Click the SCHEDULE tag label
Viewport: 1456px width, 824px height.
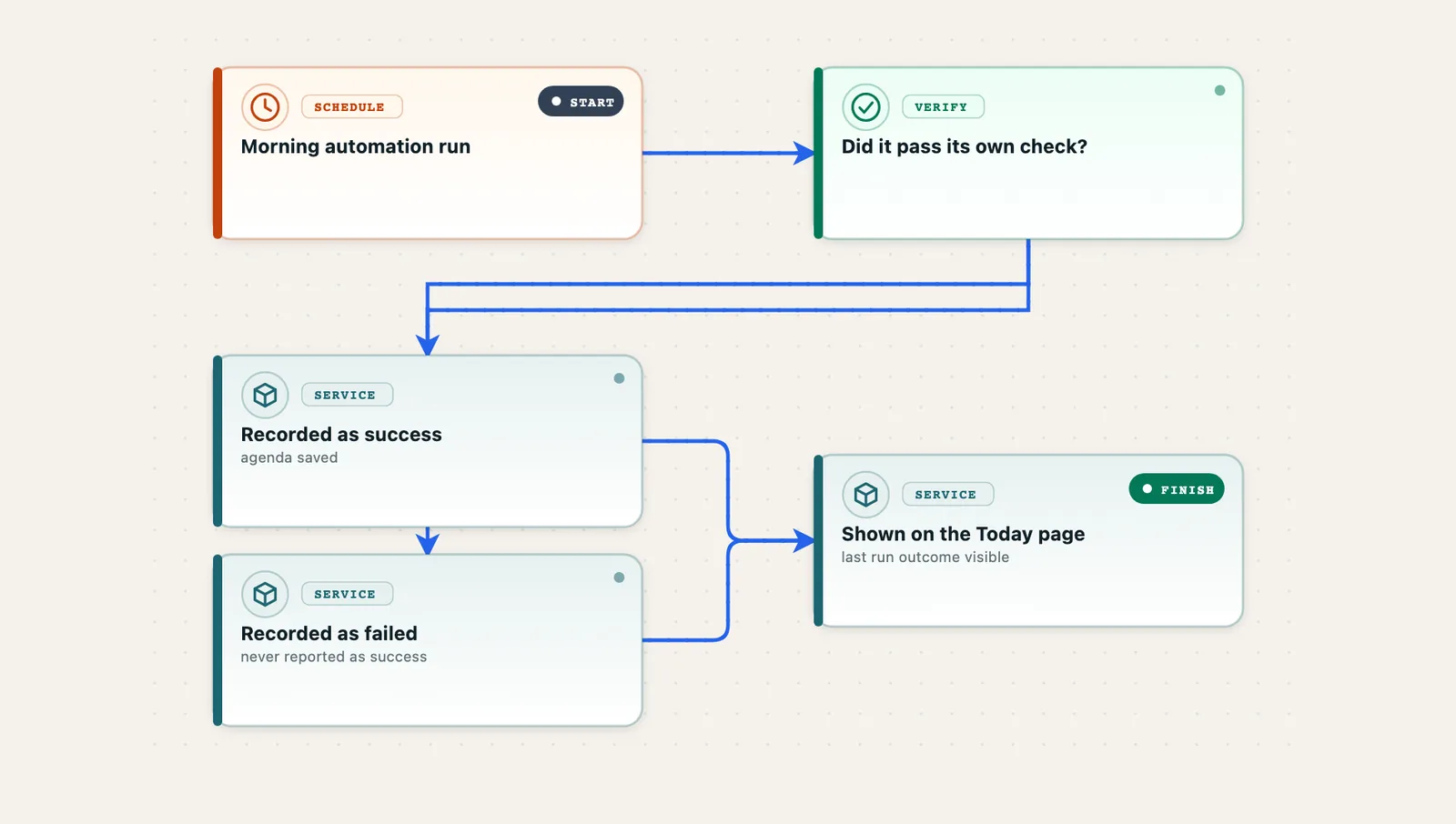351,107
